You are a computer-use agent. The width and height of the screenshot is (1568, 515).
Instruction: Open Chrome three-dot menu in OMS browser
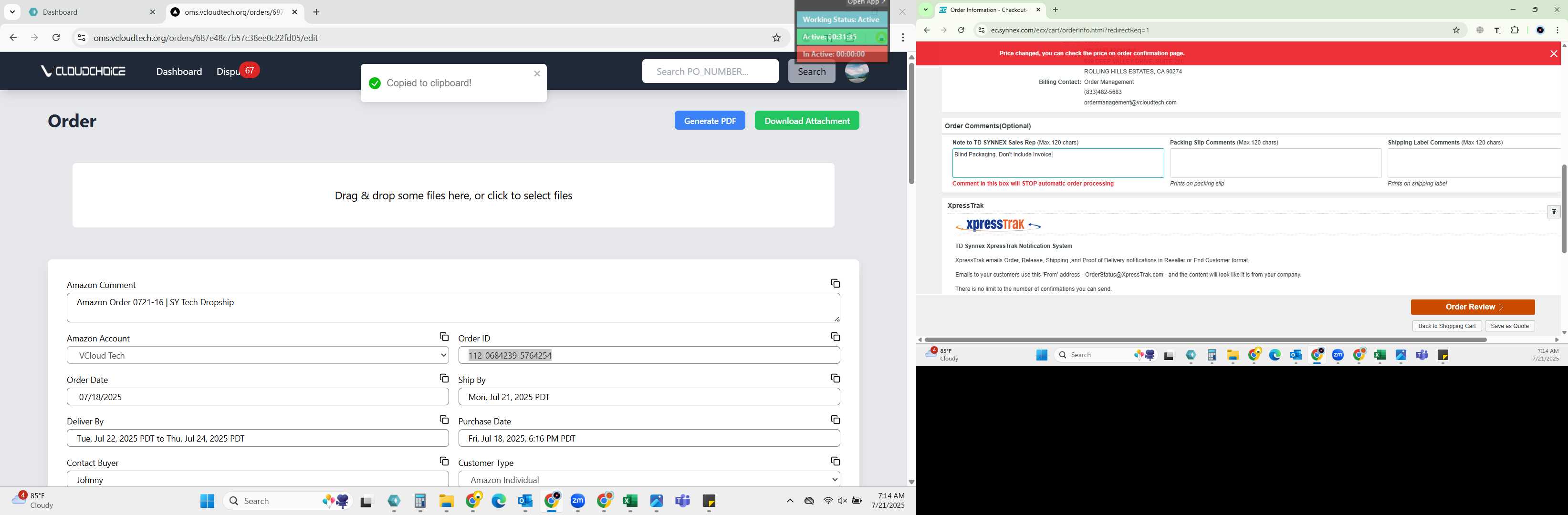pyautogui.click(x=903, y=38)
